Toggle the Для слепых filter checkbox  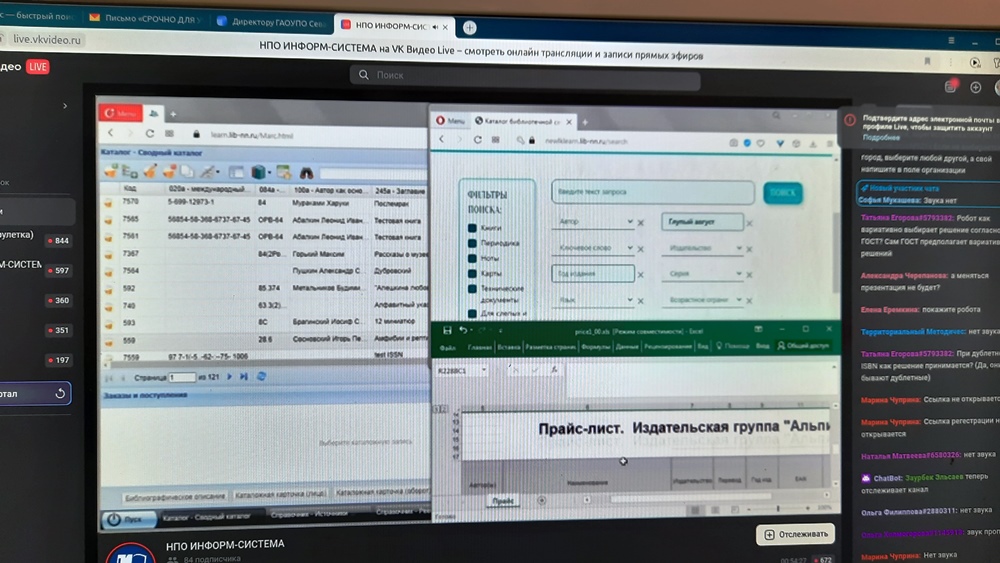click(472, 313)
